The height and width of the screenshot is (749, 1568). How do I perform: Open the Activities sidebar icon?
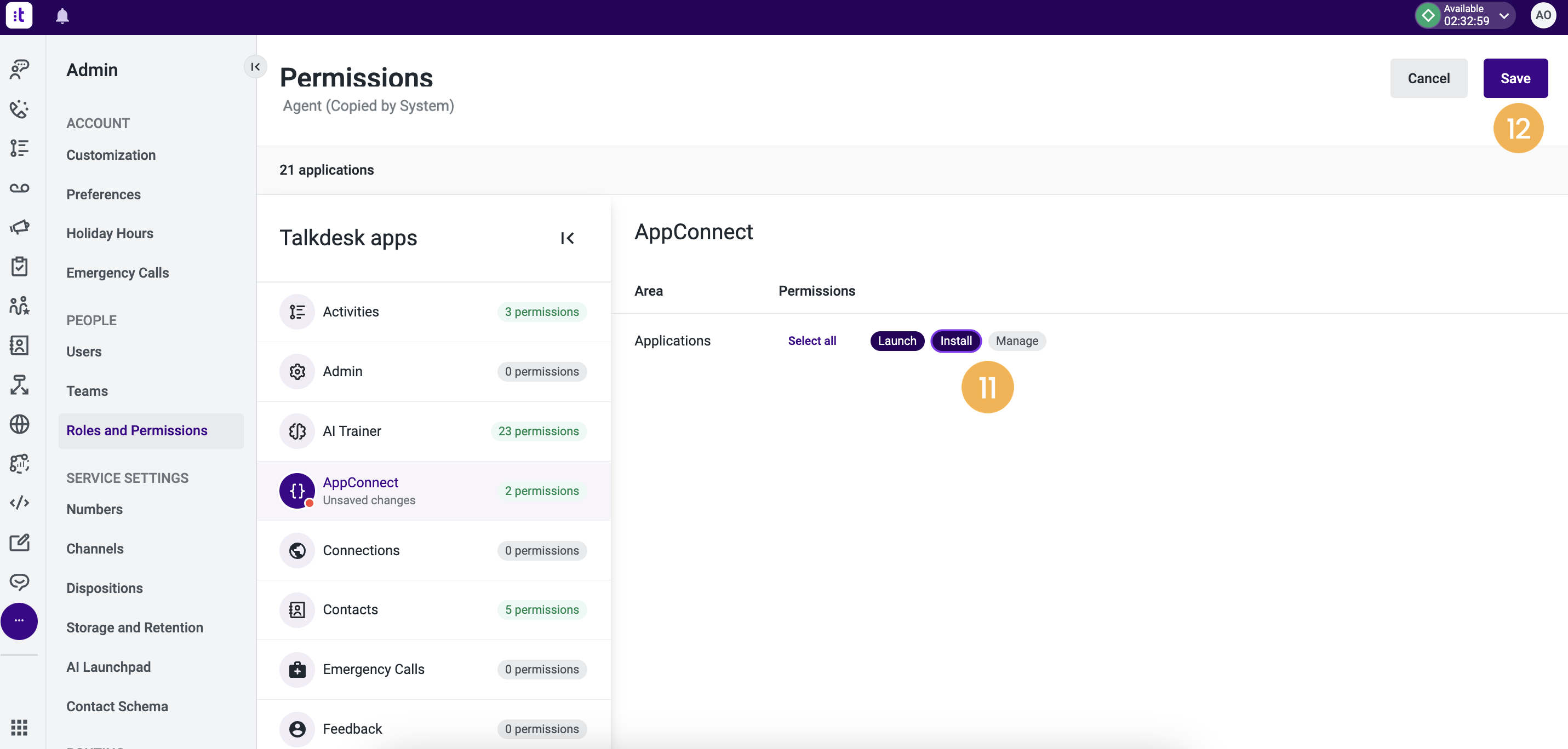(x=20, y=148)
